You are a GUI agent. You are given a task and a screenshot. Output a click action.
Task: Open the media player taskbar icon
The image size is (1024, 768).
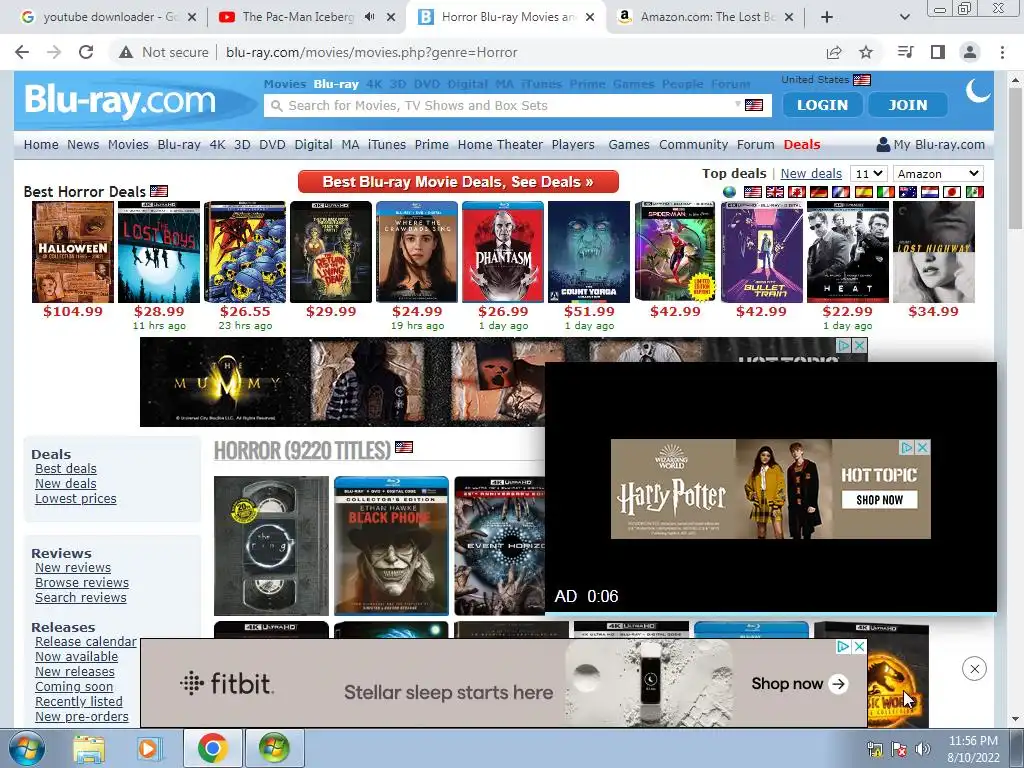(x=149, y=748)
